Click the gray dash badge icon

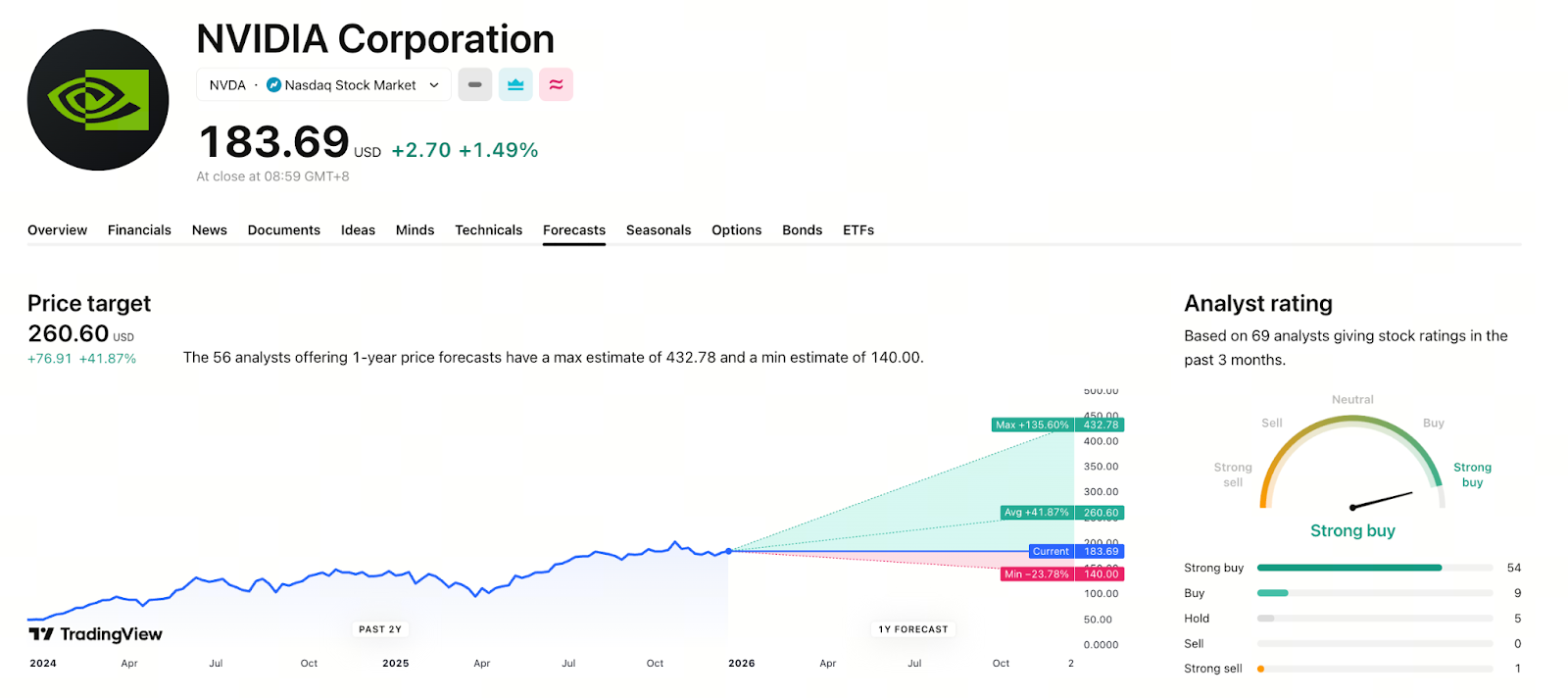[474, 85]
